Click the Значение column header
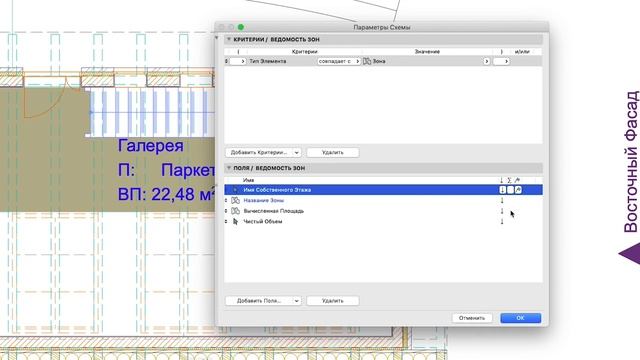Image resolution: width=640 pixels, height=360 pixels. click(x=427, y=52)
